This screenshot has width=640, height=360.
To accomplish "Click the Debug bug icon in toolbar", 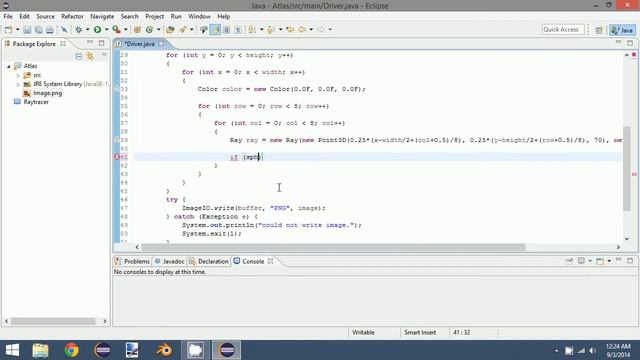I will [x=79, y=29].
